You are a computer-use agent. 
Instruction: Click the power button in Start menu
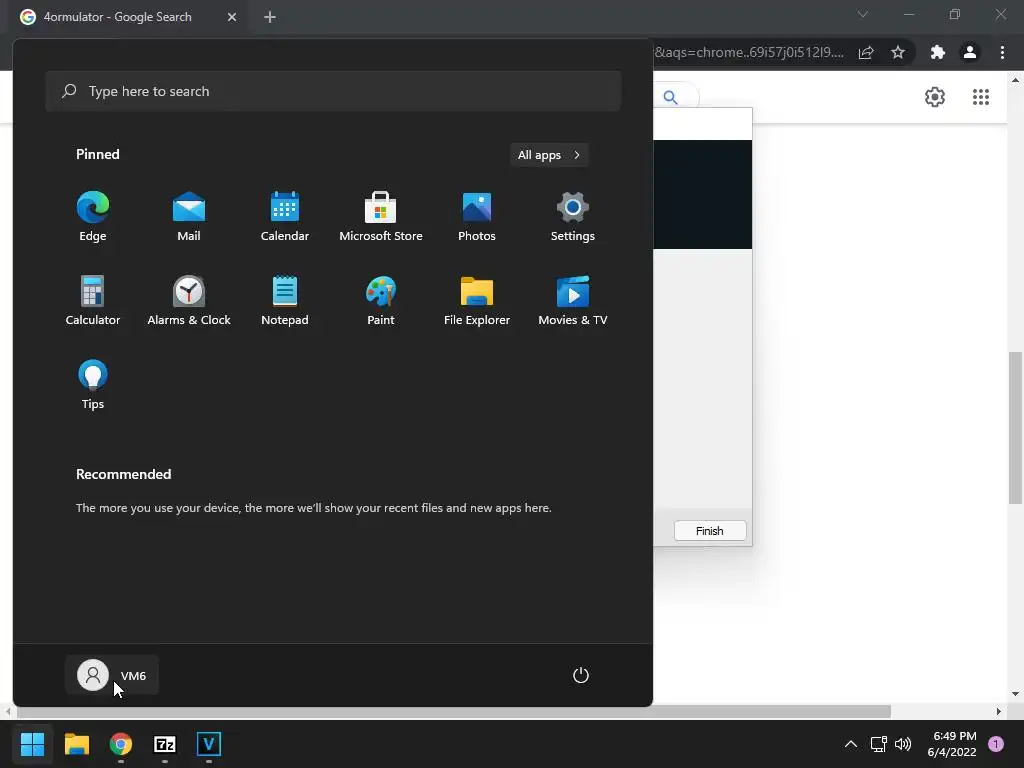(581, 675)
